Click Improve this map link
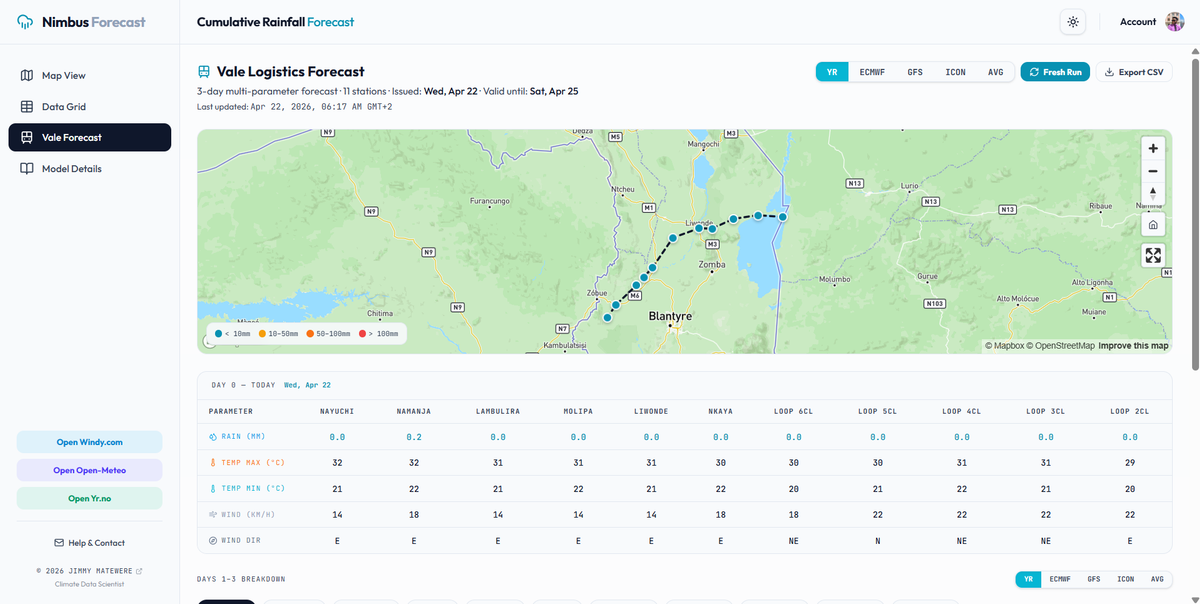This screenshot has height=604, width=1200. coord(1133,346)
